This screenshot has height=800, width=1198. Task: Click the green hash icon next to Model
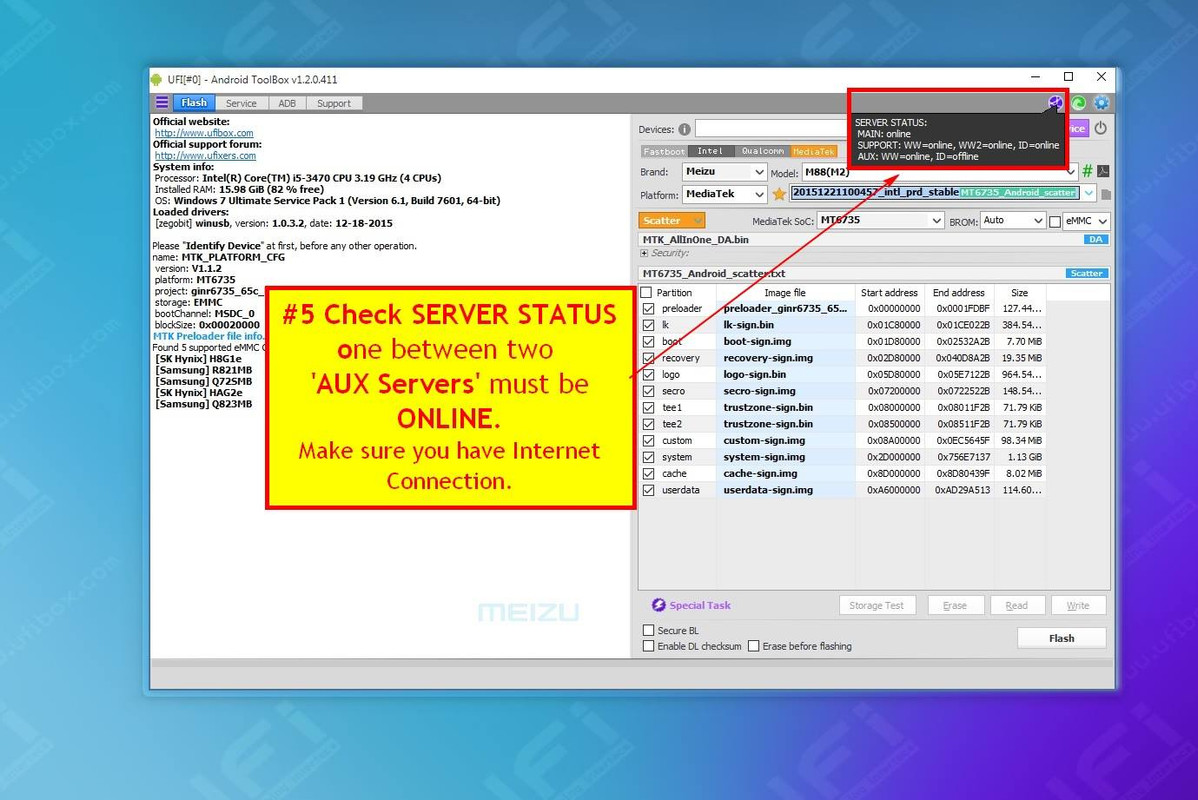(1087, 172)
